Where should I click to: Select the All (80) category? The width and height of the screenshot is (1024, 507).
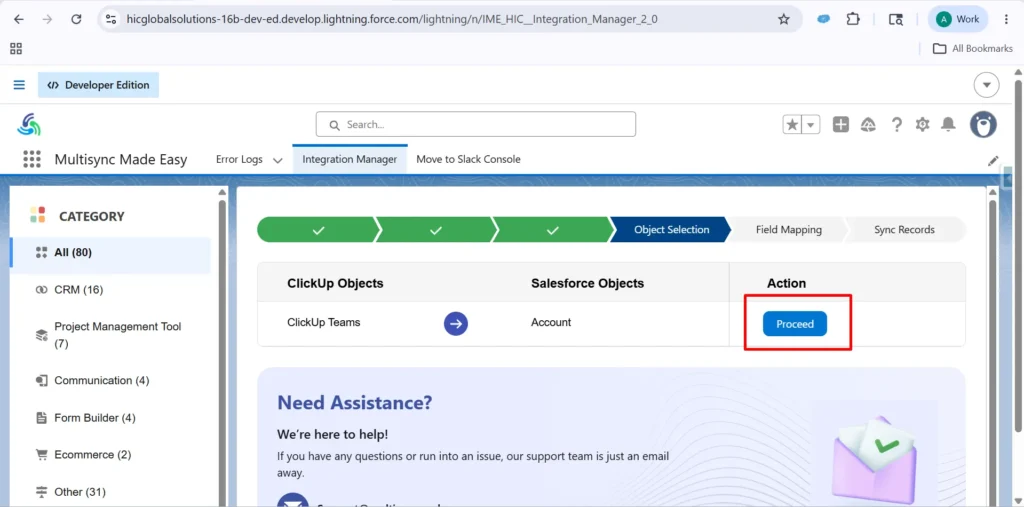tap(110, 252)
